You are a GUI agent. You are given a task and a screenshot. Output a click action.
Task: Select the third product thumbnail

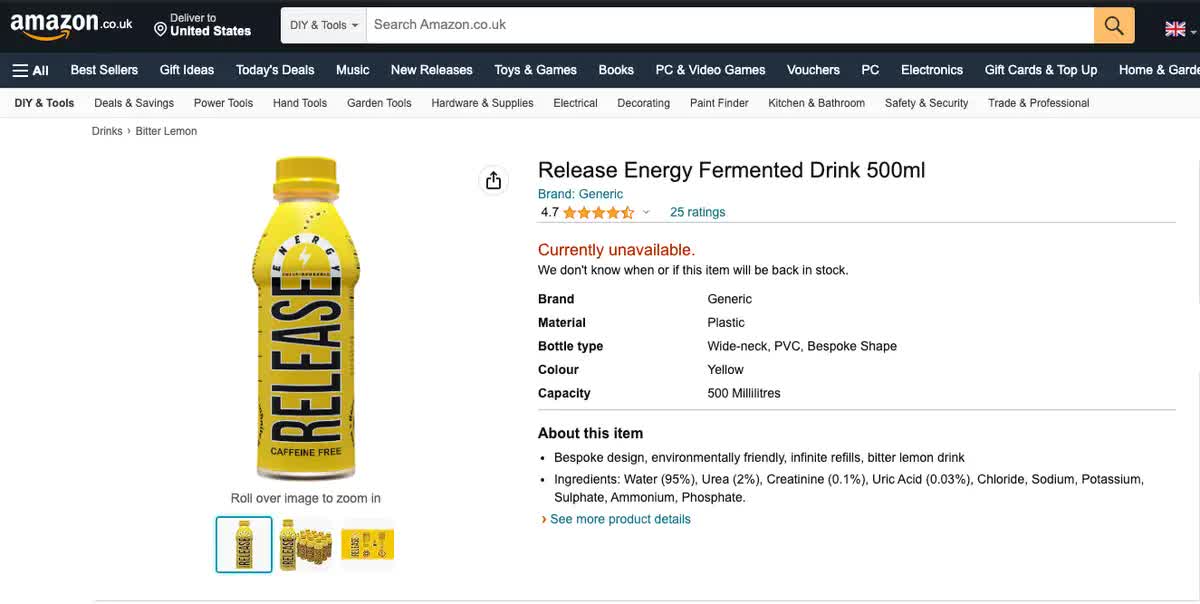click(x=367, y=545)
